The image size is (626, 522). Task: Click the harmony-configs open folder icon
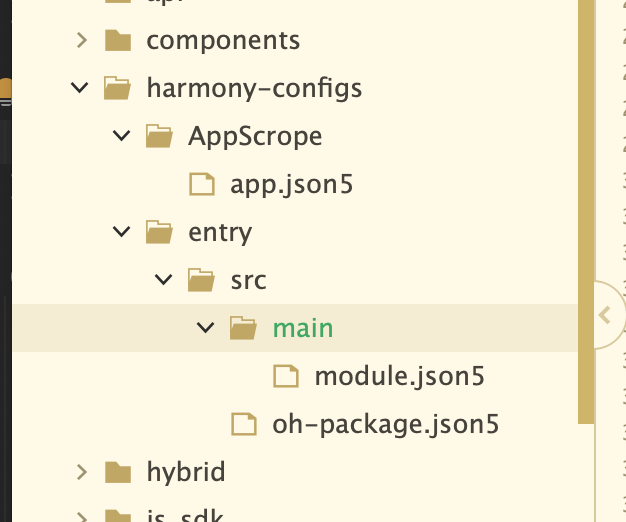pyautogui.click(x=117, y=88)
